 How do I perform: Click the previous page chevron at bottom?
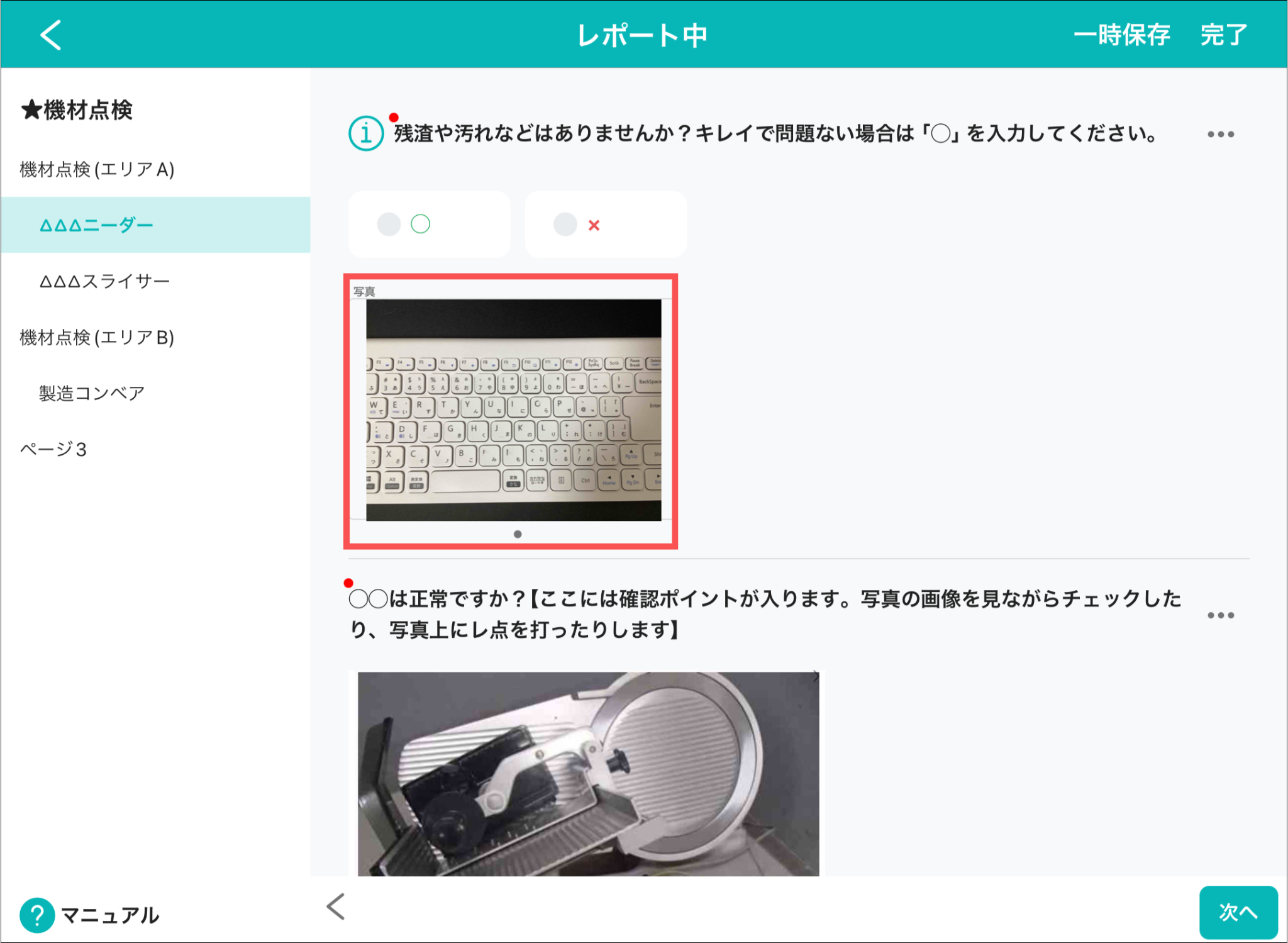point(336,907)
